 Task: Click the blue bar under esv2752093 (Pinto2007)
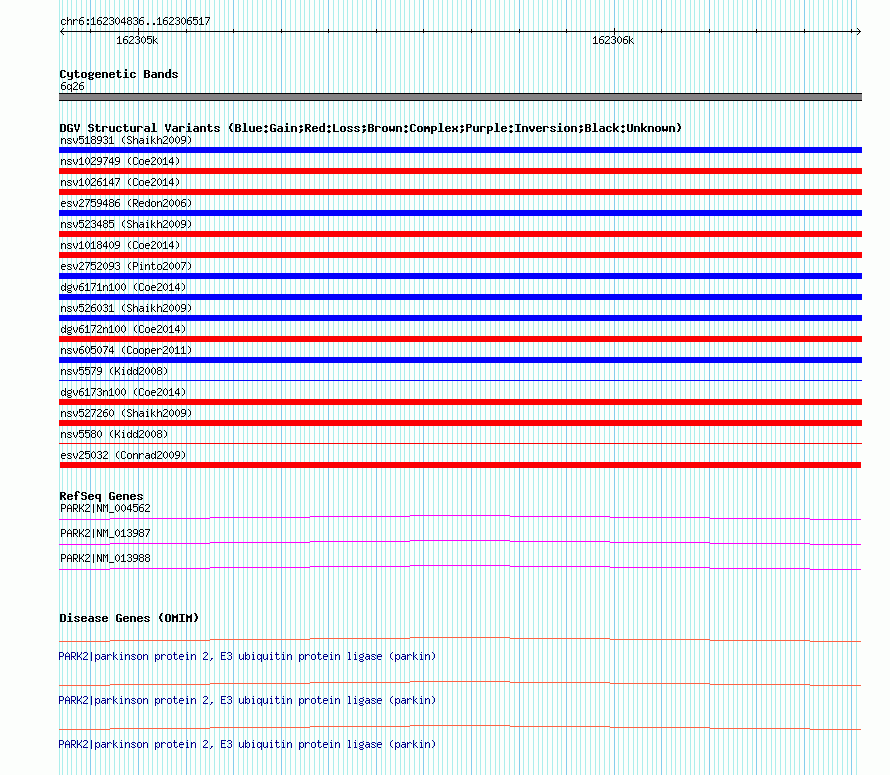pos(460,276)
